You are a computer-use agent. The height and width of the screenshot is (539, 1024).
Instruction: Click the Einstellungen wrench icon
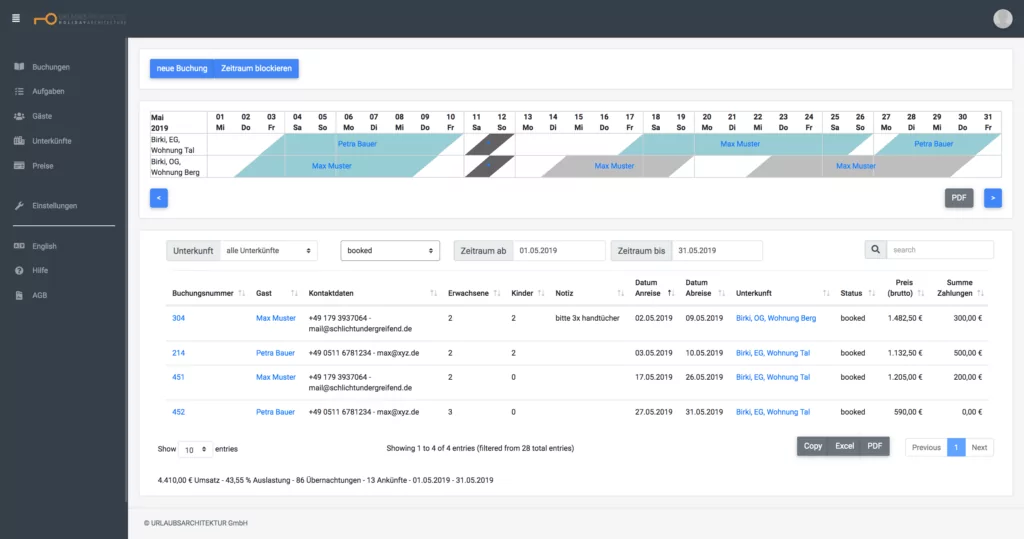pos(19,206)
